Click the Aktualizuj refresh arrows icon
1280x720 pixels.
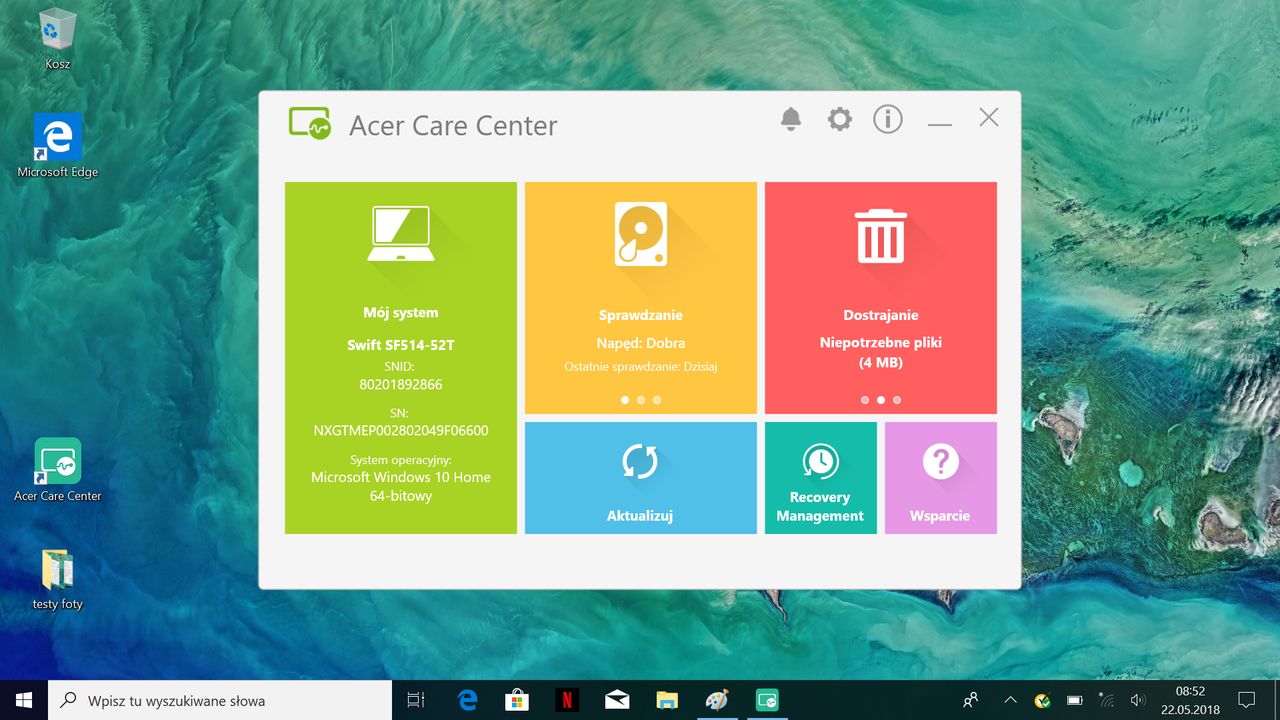[640, 462]
